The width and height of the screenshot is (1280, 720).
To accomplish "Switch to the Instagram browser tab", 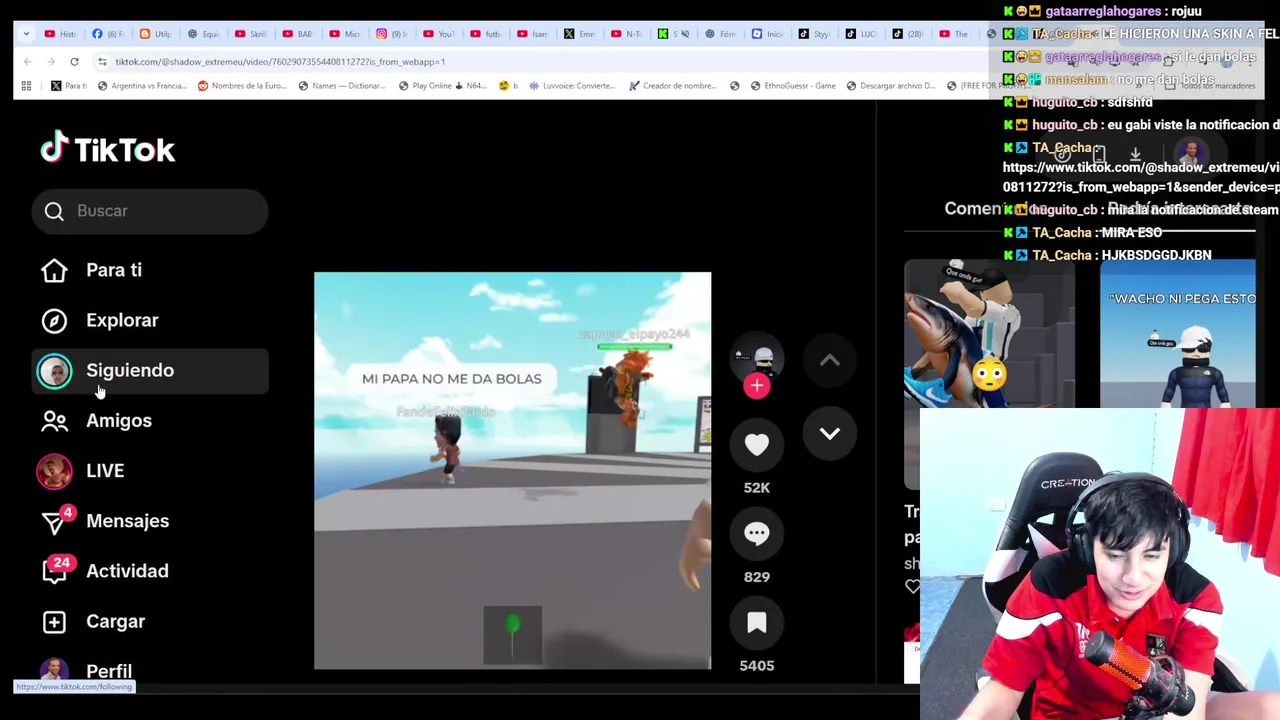I will 392,34.
